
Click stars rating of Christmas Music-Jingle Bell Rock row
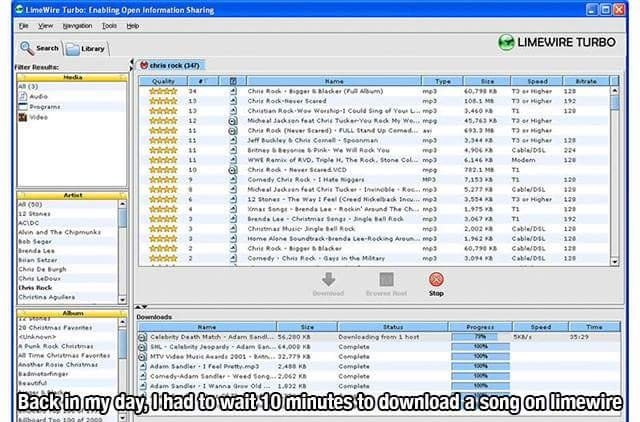[163, 229]
